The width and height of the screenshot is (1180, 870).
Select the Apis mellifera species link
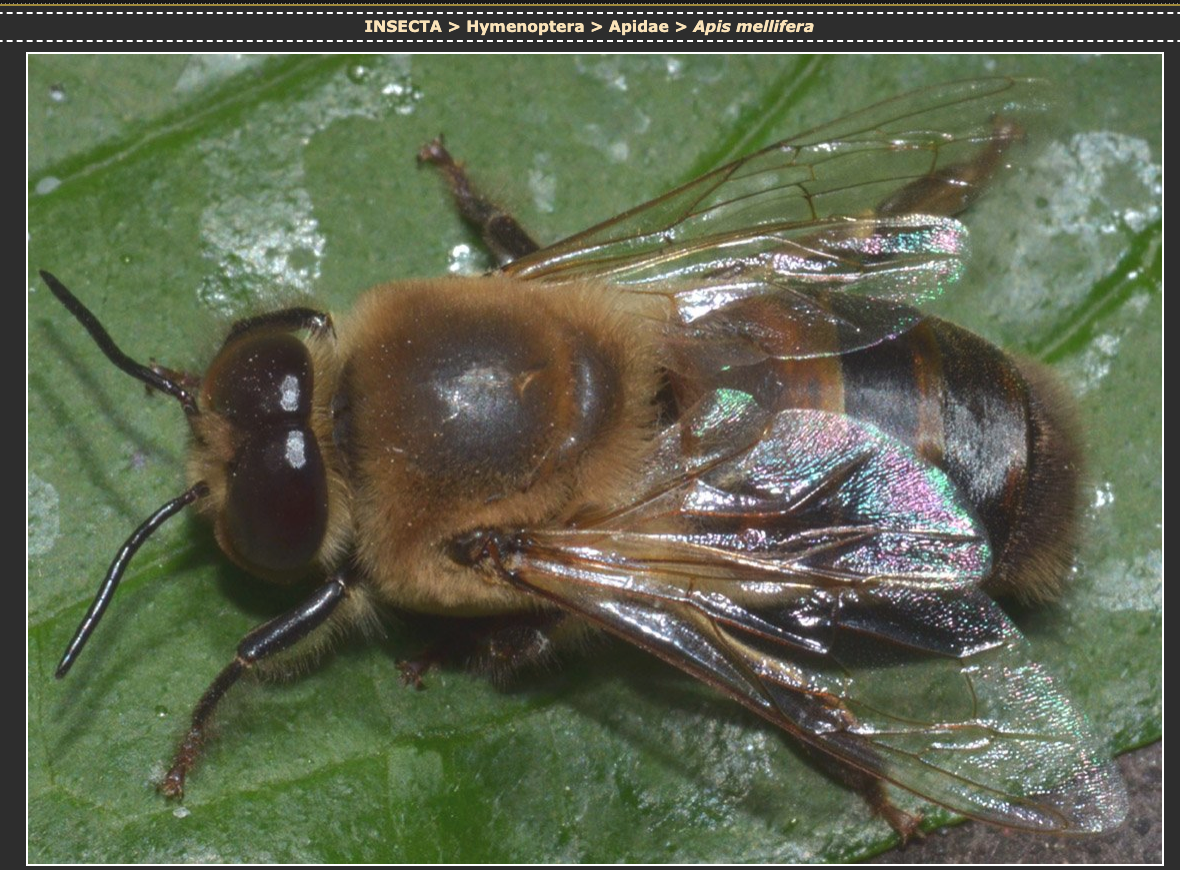pyautogui.click(x=753, y=26)
